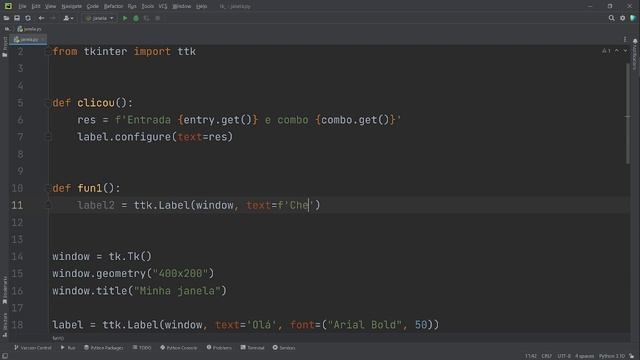Image resolution: width=640 pixels, height=360 pixels.
Task: Click the Python 3.10 interpreter status
Action: [x=612, y=356]
